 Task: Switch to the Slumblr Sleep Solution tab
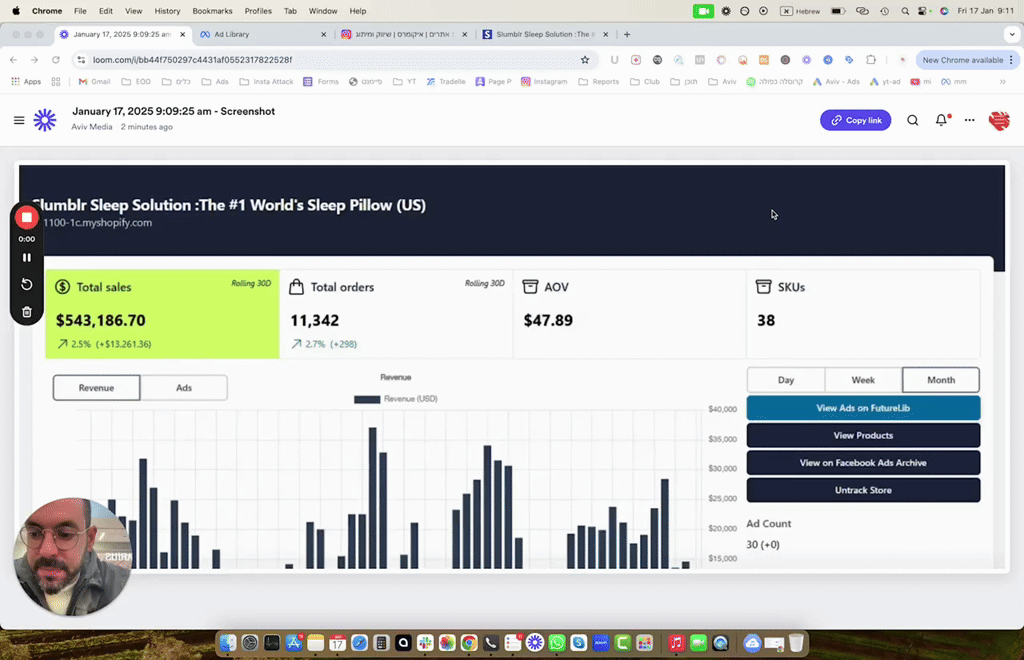coord(544,34)
